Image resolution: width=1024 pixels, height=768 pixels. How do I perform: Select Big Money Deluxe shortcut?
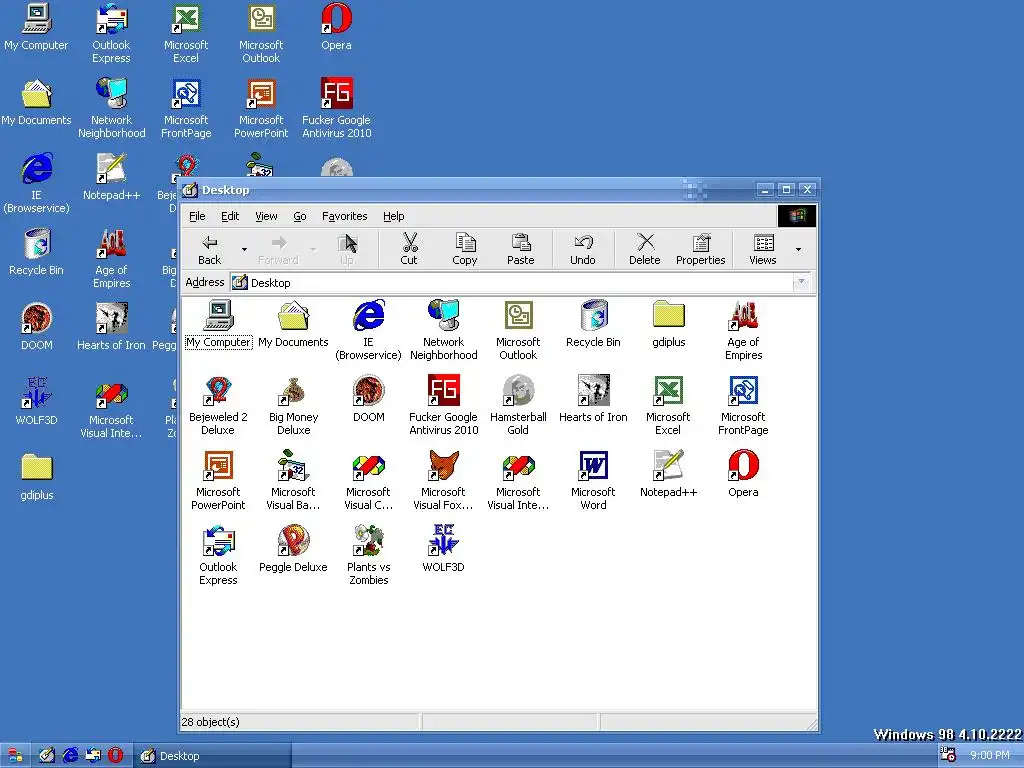point(293,405)
